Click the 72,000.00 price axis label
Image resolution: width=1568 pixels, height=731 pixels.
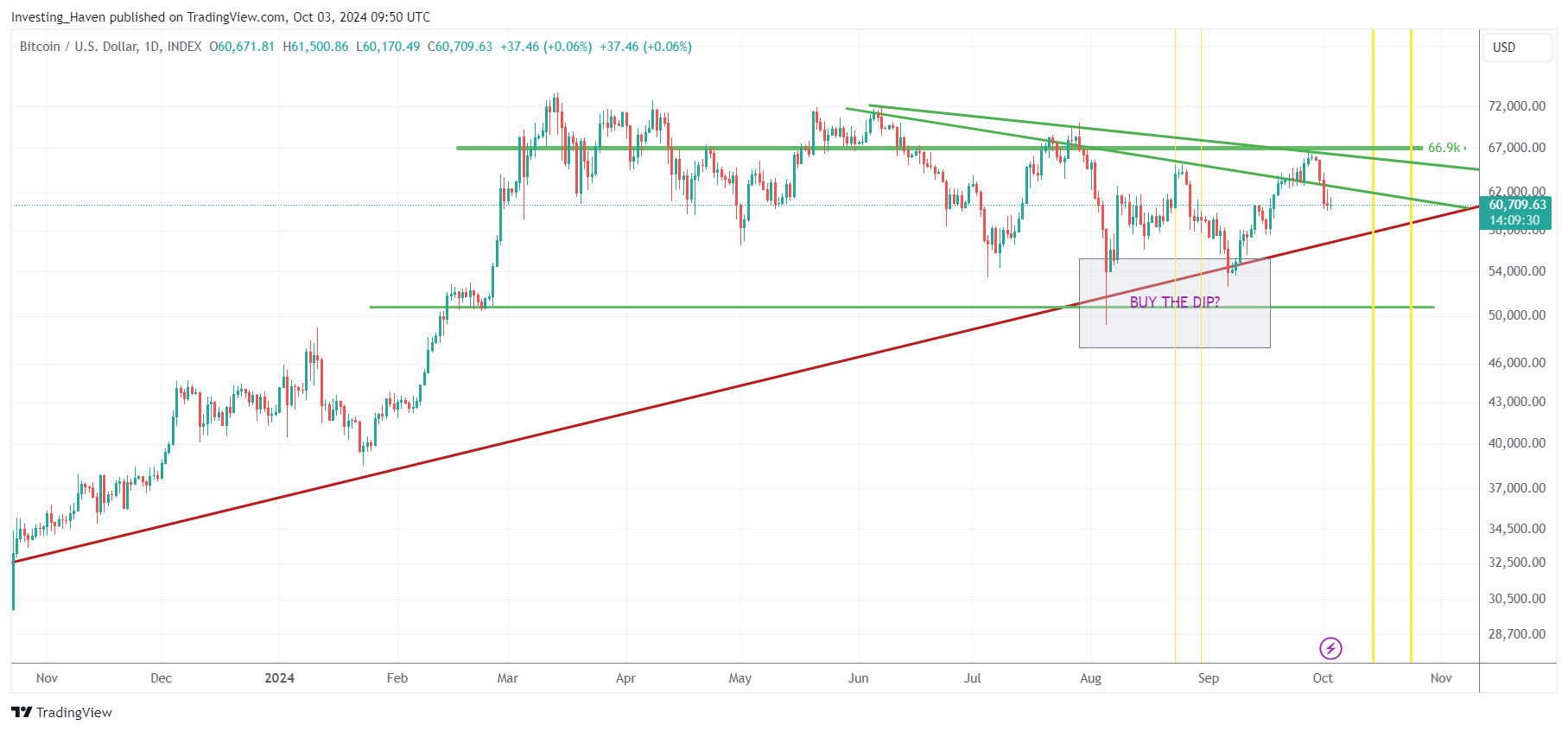pyautogui.click(x=1516, y=106)
